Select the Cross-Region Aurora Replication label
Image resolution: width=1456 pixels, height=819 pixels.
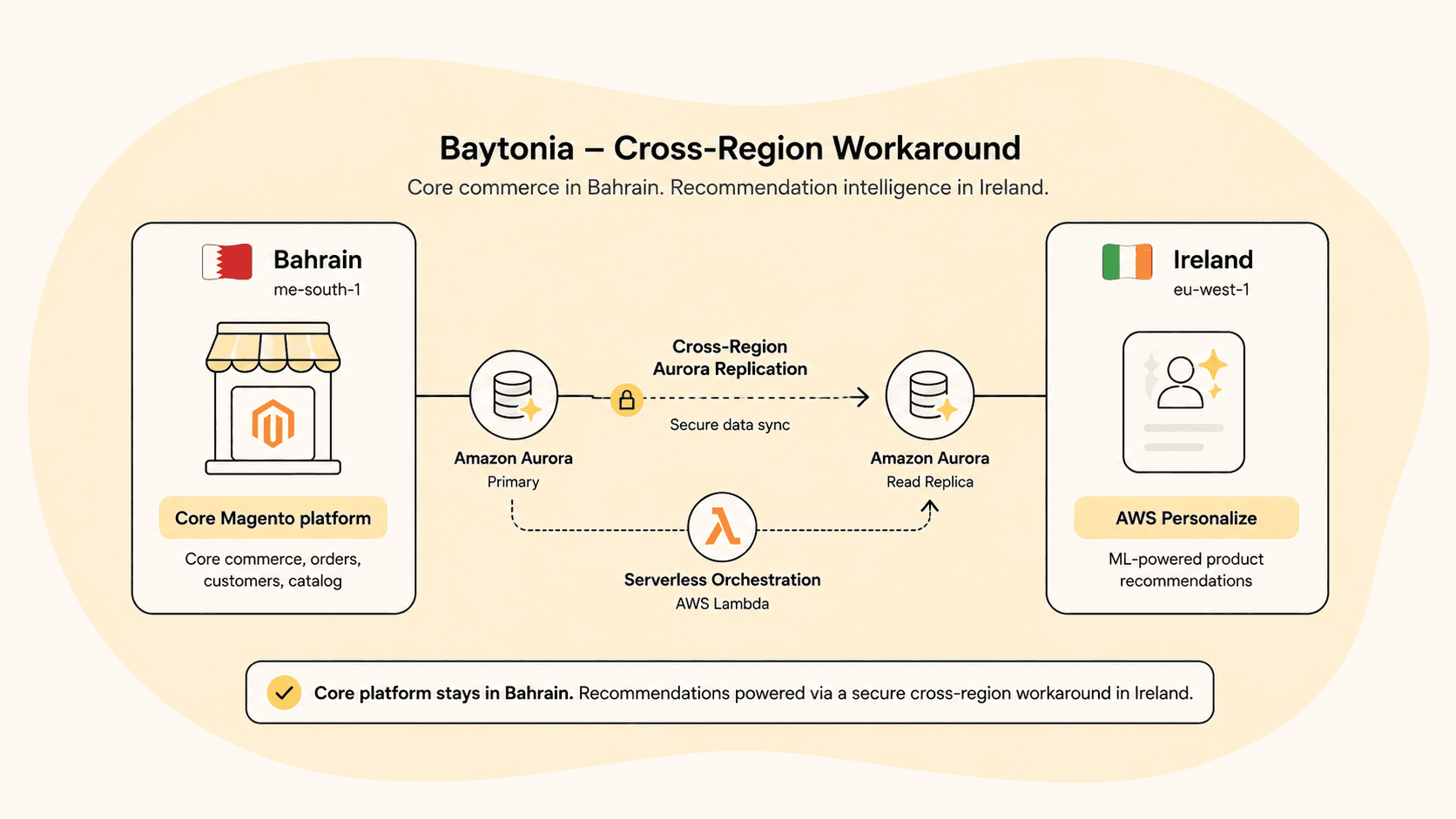(730, 358)
